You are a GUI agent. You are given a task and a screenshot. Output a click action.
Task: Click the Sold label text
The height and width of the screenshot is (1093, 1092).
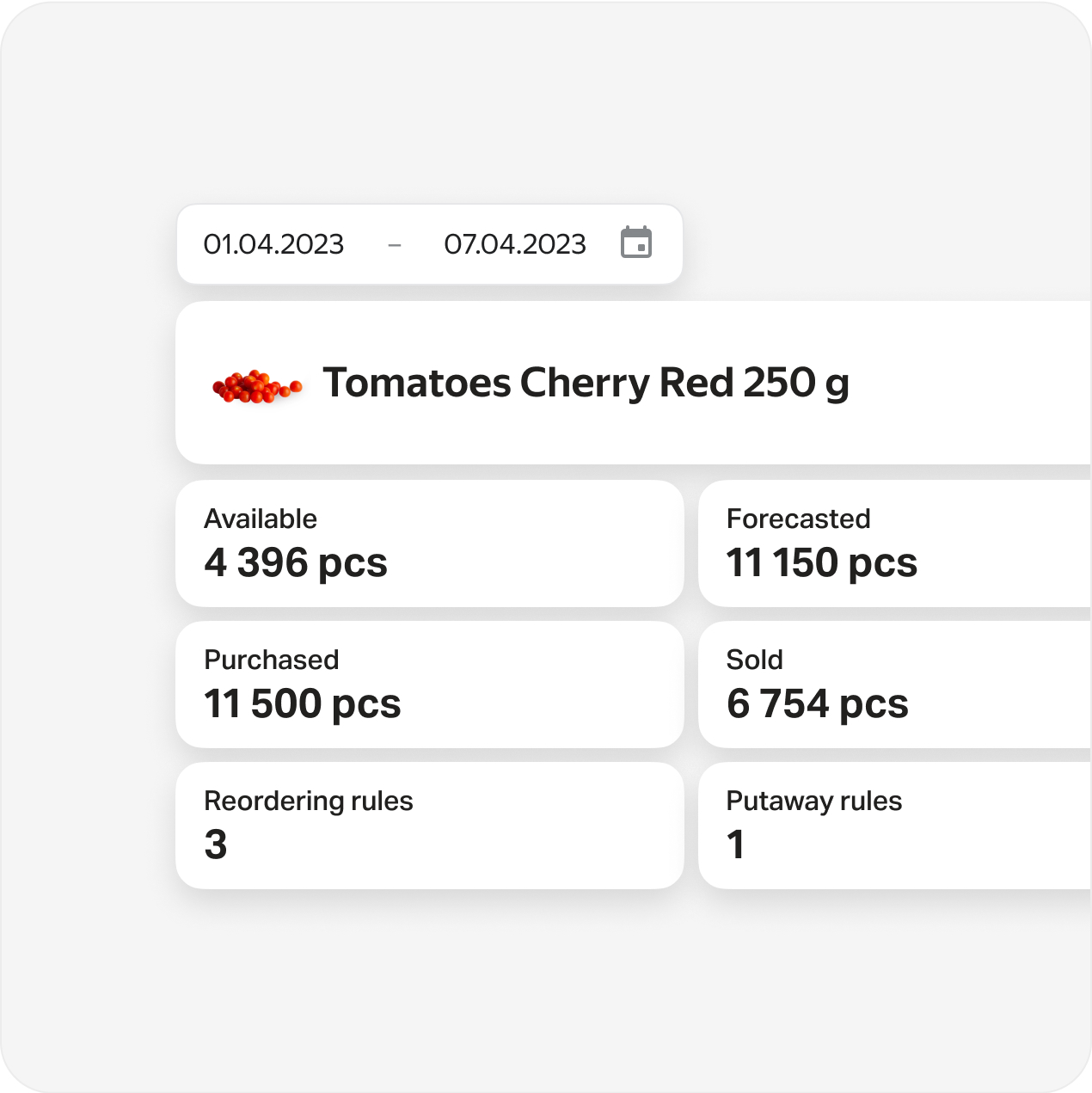(x=754, y=660)
